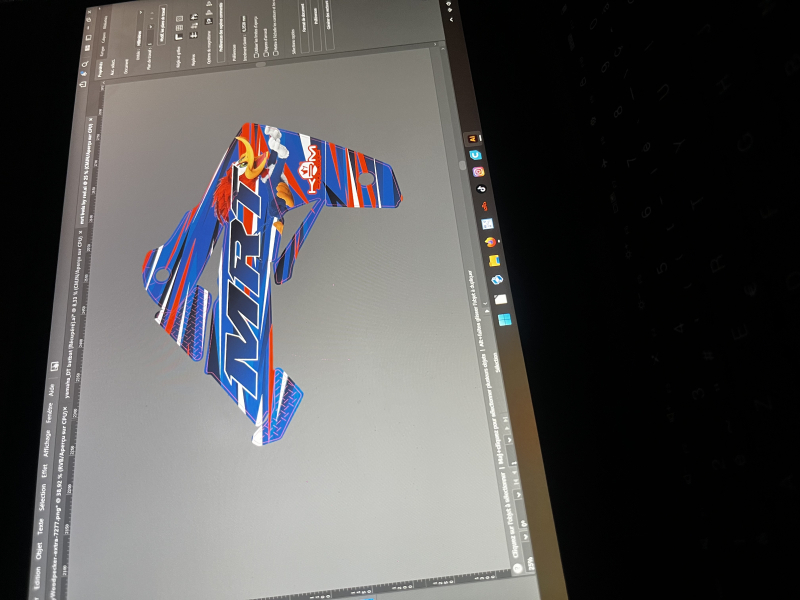The image size is (800, 600).
Task: Click the Modifier les plans de travail button
Action: pyautogui.click(x=163, y=24)
